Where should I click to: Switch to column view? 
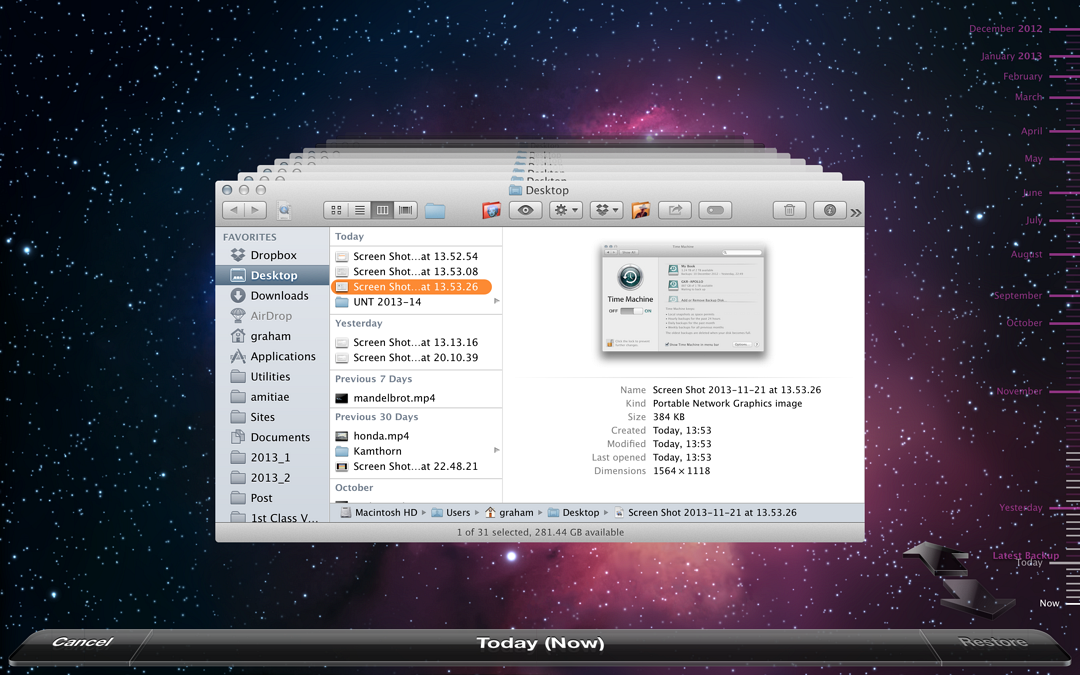click(382, 210)
